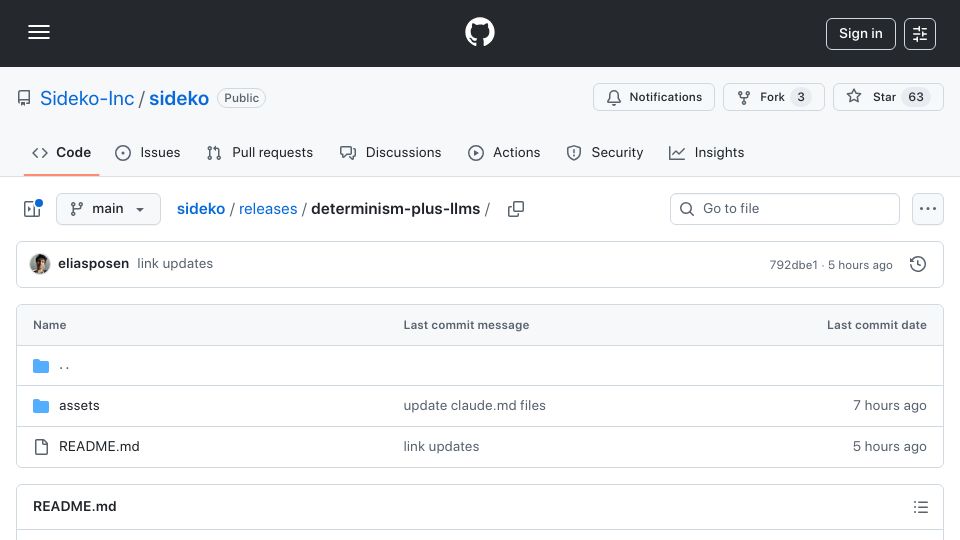Click the README.md preview heading
The width and height of the screenshot is (960, 540).
coord(75,506)
